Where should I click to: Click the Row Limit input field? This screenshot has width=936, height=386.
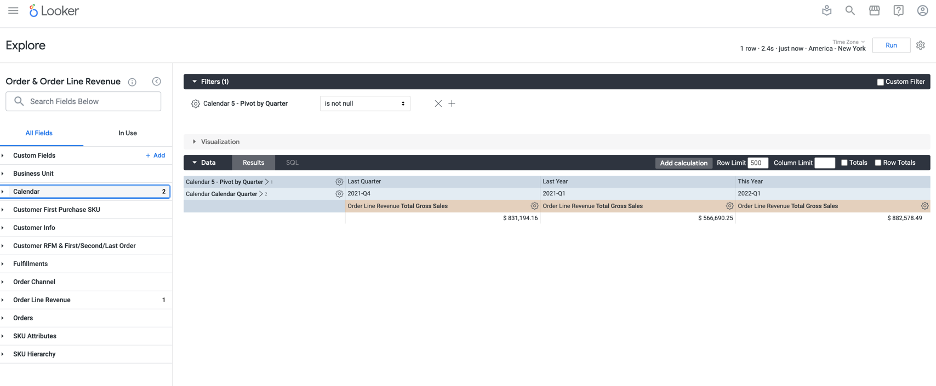(758, 163)
